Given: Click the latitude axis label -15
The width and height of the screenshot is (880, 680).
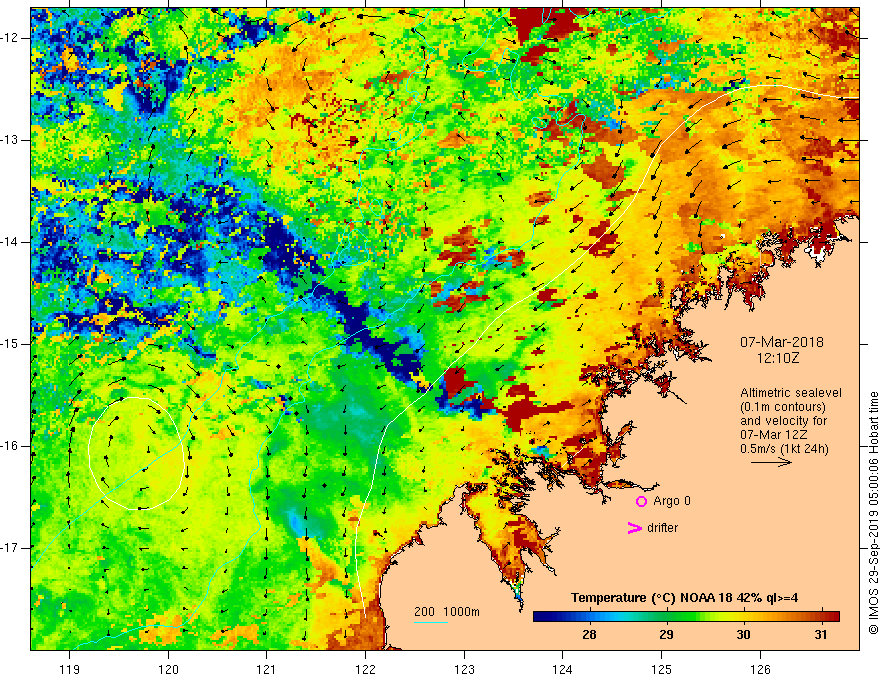Looking at the screenshot, I should (x=10, y=344).
